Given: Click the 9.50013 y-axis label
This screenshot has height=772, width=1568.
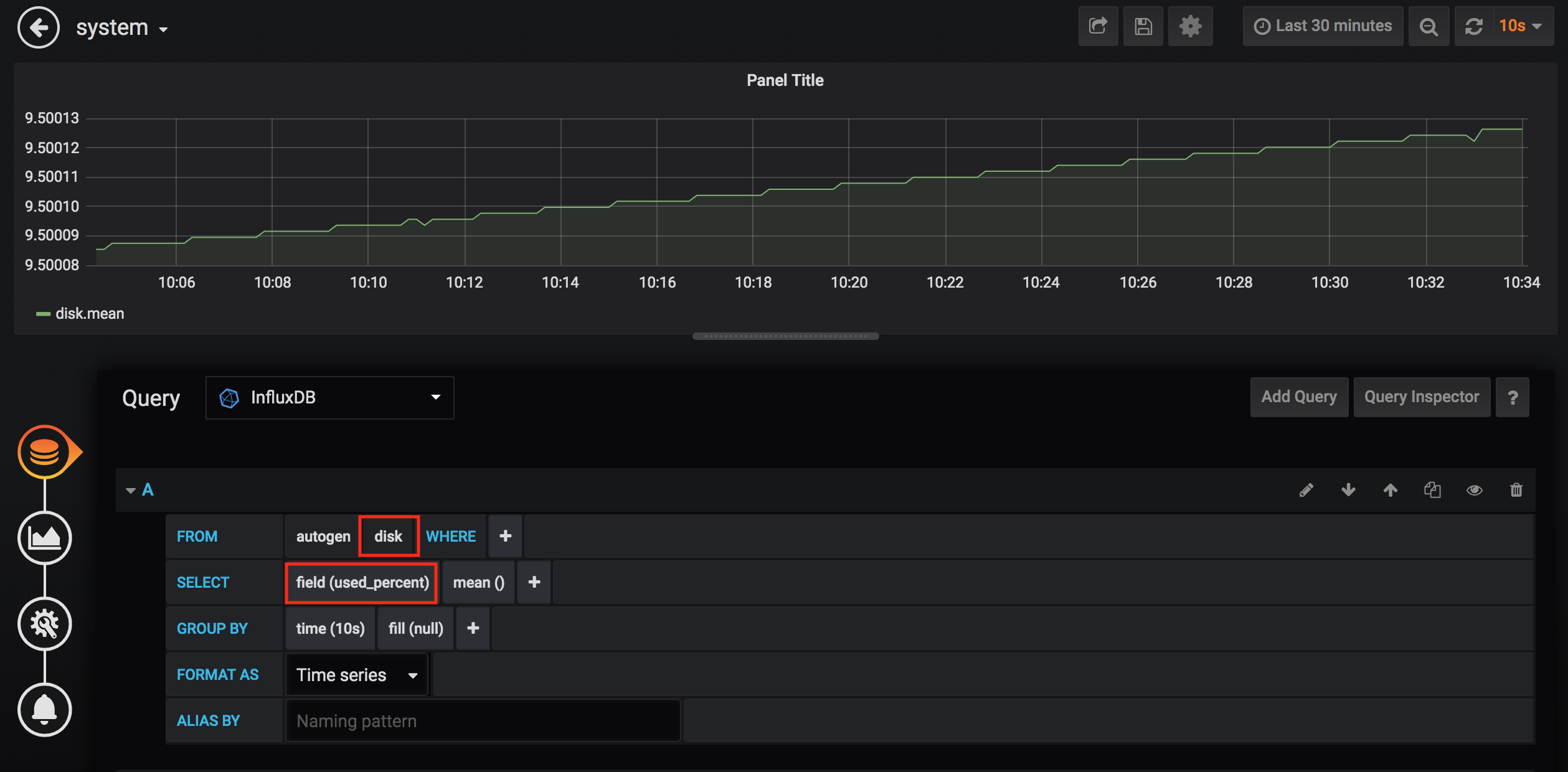Looking at the screenshot, I should (x=52, y=118).
